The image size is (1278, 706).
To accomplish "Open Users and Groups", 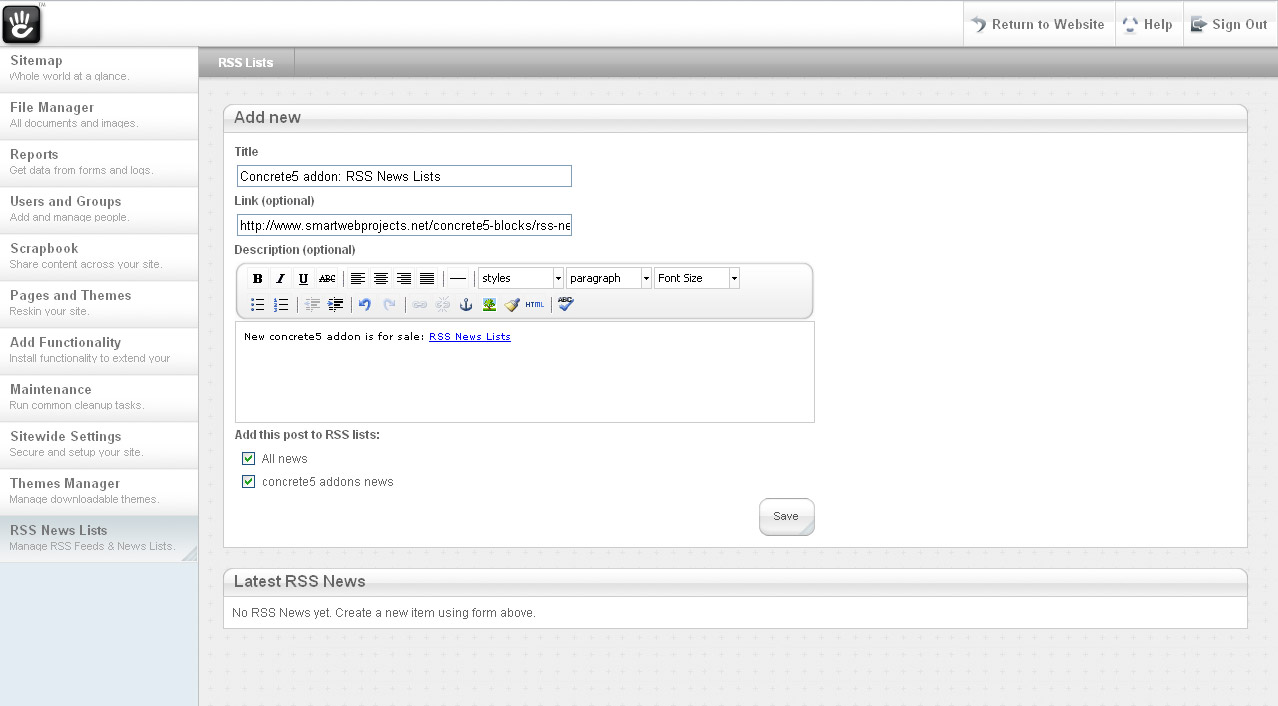I will (x=99, y=210).
